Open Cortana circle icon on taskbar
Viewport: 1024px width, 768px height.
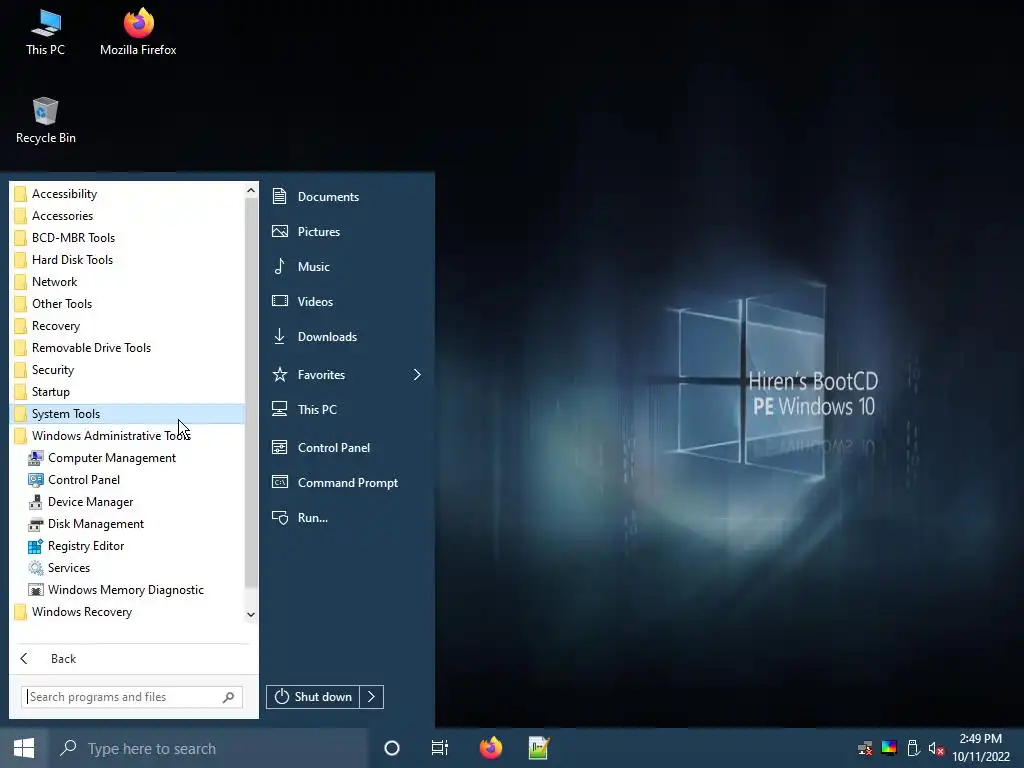pyautogui.click(x=392, y=748)
